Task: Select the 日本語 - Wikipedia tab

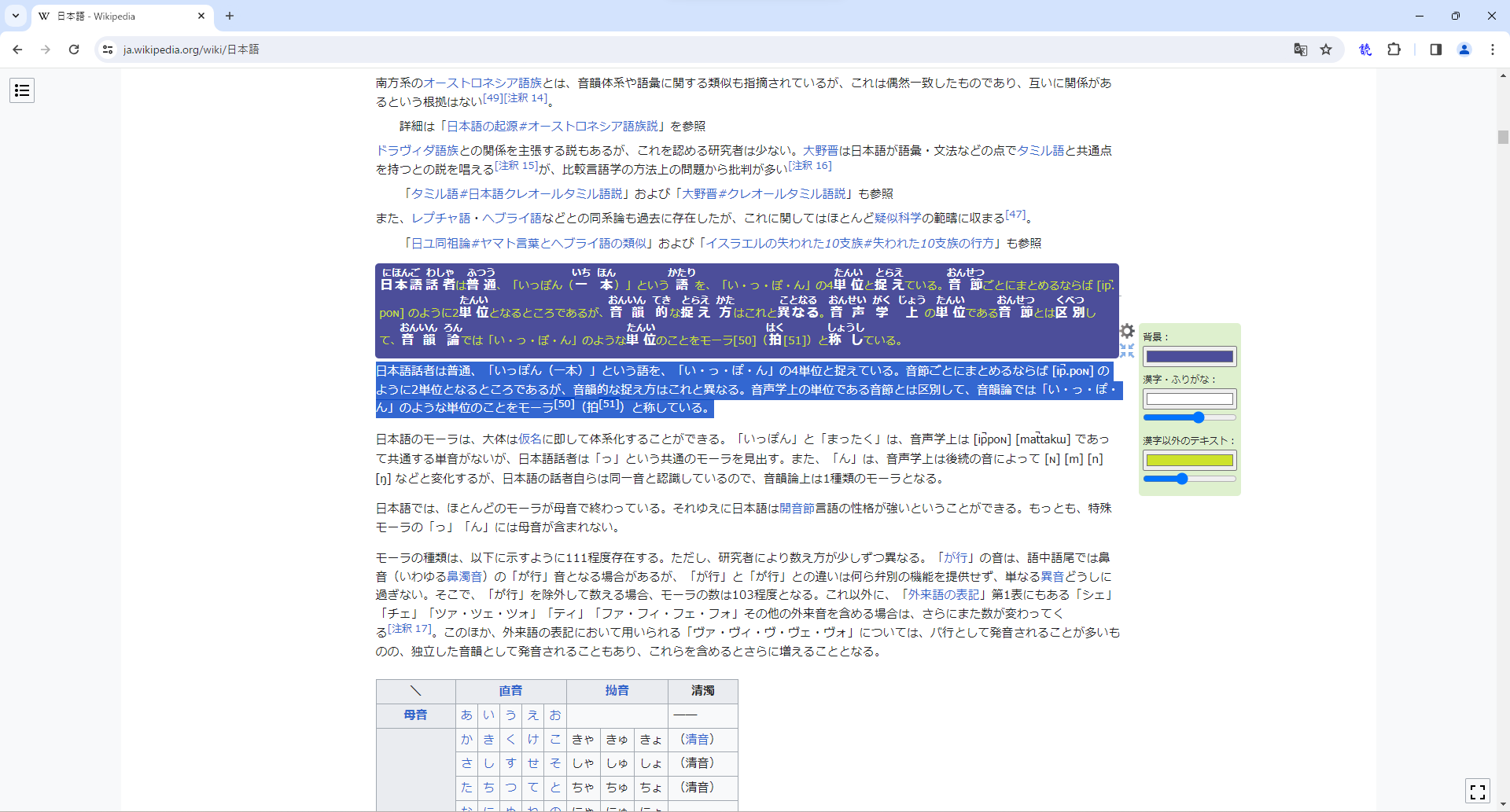Action: (x=118, y=16)
